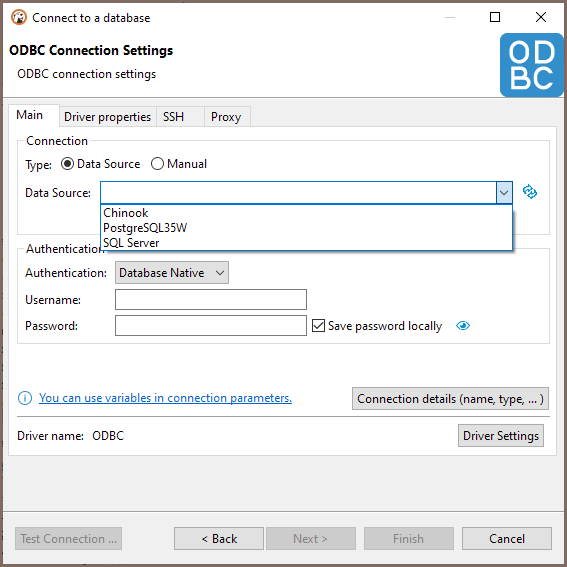Viewport: 567px width, 567px height.
Task: Uncheck Save password locally
Action: [318, 325]
